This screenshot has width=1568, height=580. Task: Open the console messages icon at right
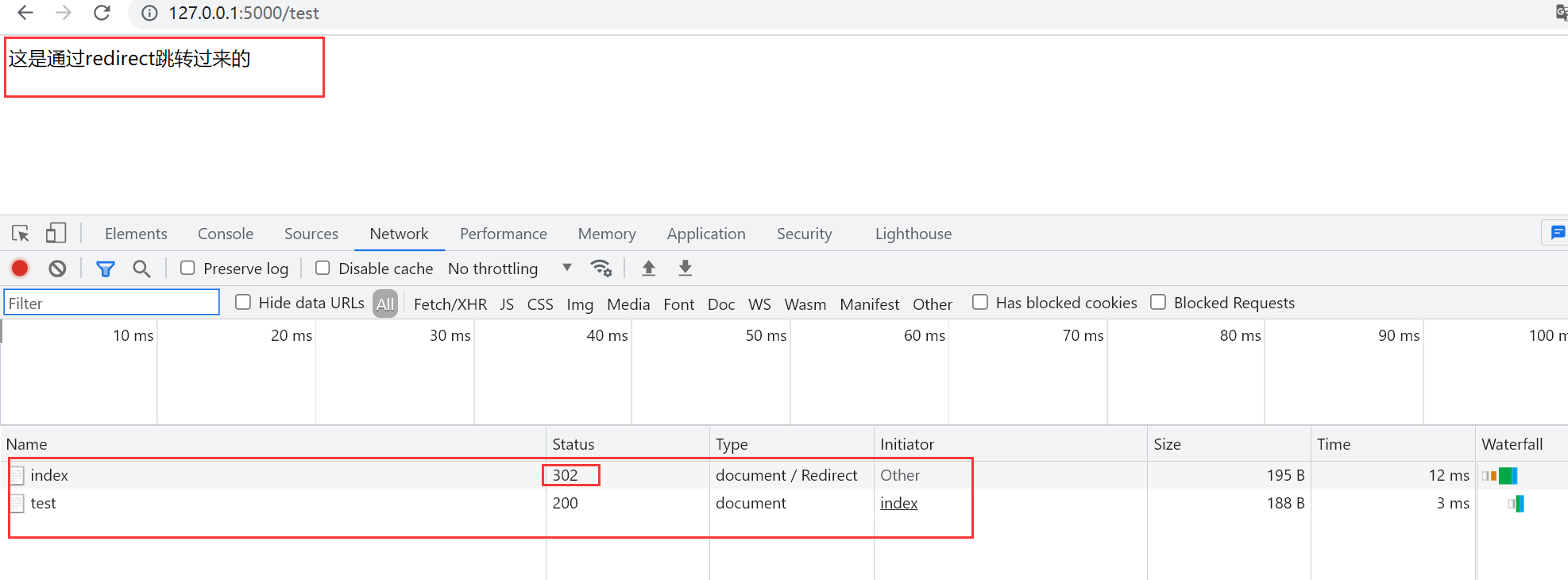tap(1557, 233)
